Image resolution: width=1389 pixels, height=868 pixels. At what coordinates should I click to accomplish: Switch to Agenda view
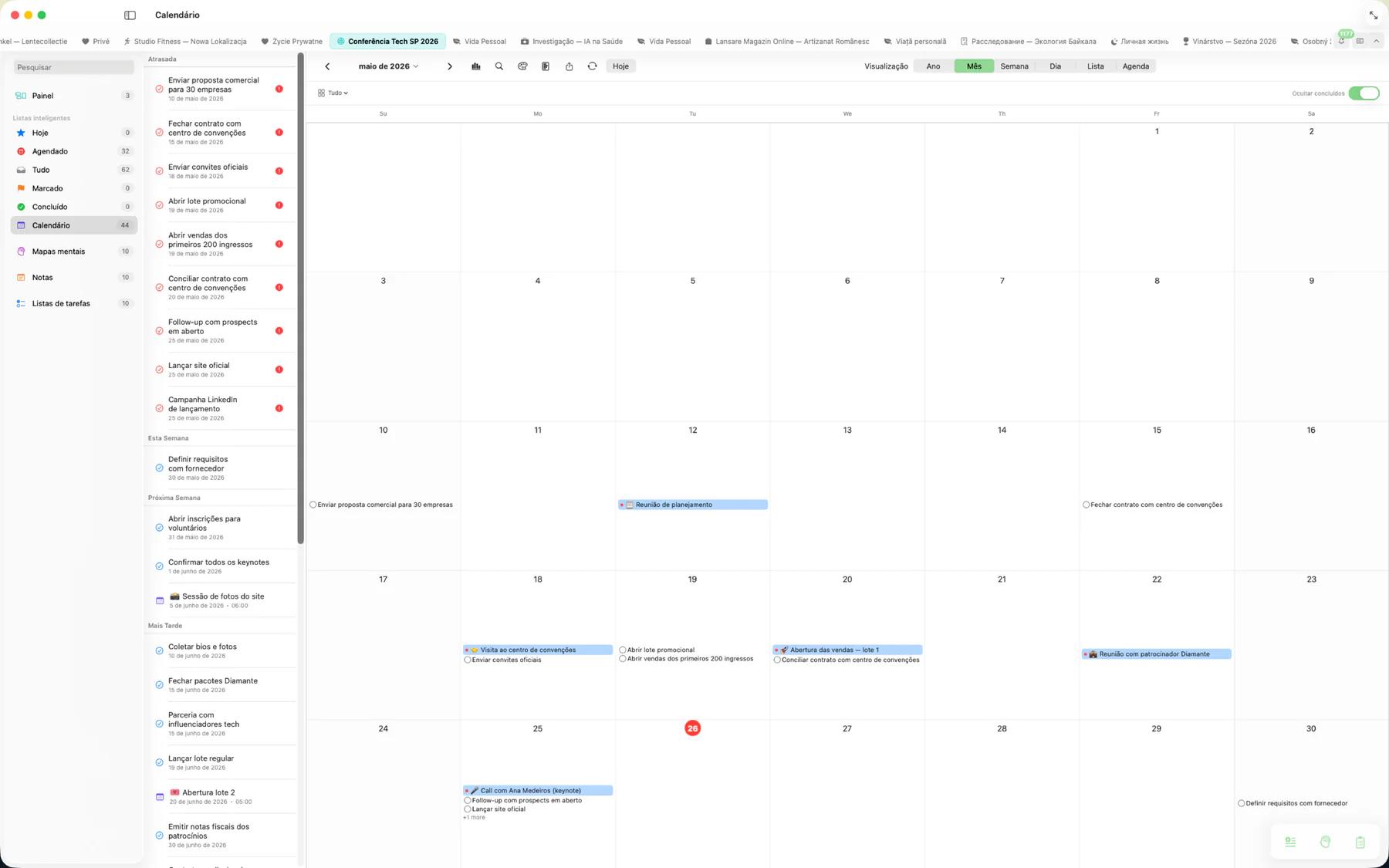[1135, 66]
